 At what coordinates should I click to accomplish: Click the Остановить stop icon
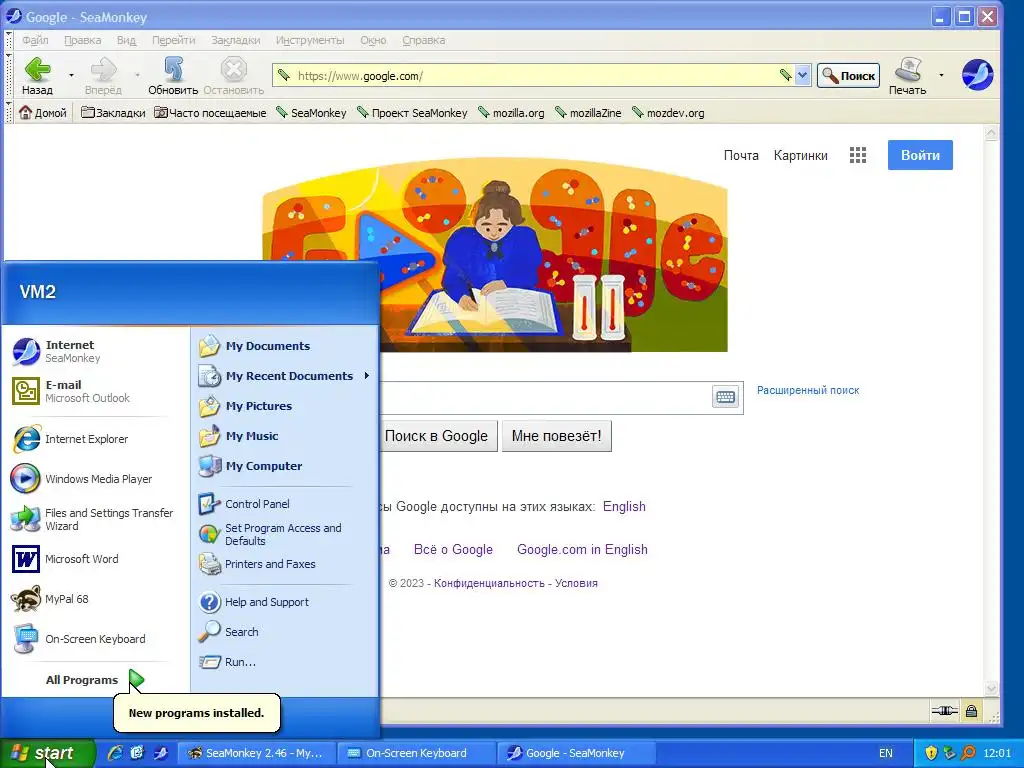pyautogui.click(x=233, y=69)
